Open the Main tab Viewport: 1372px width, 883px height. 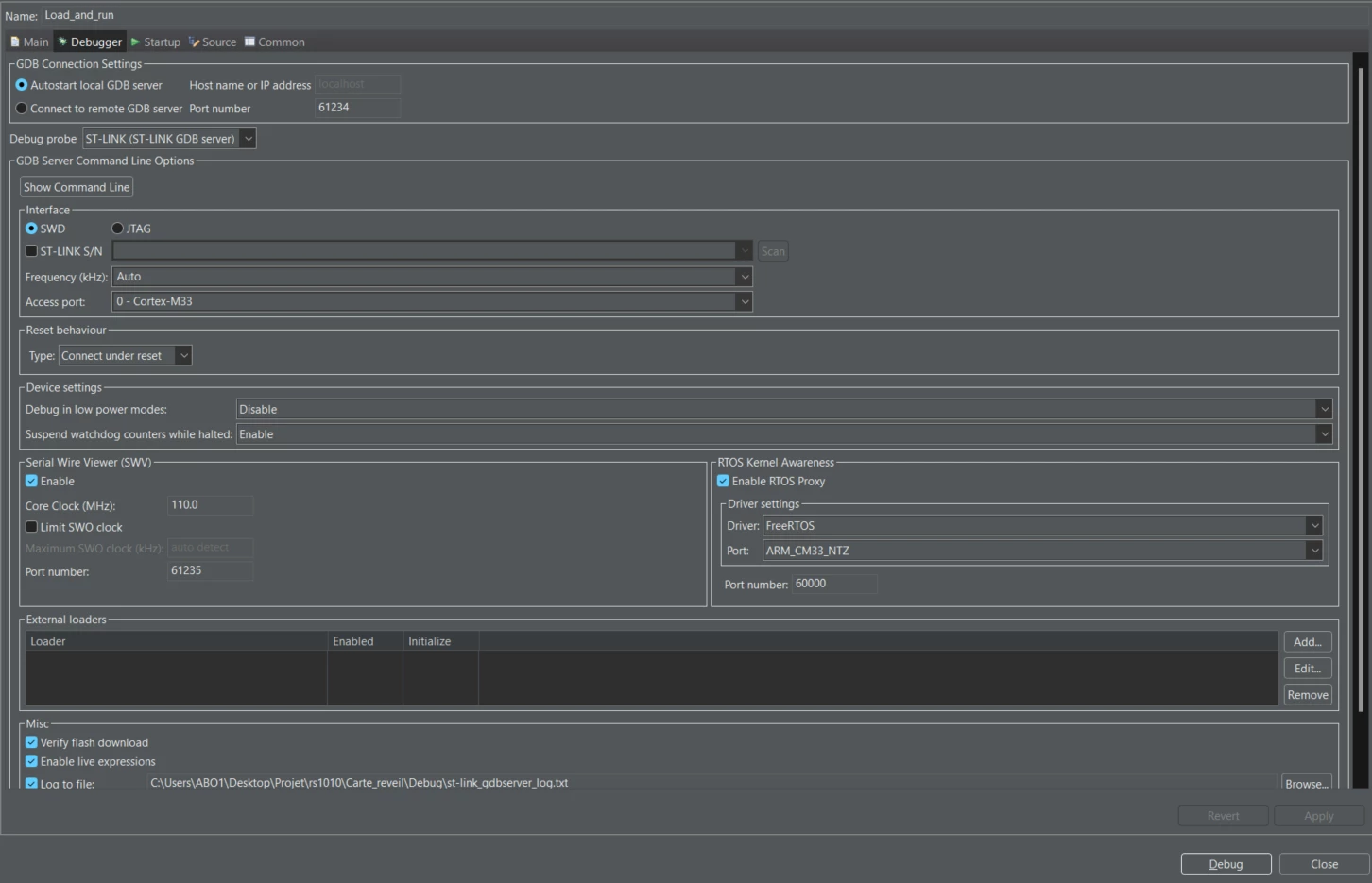tap(29, 42)
